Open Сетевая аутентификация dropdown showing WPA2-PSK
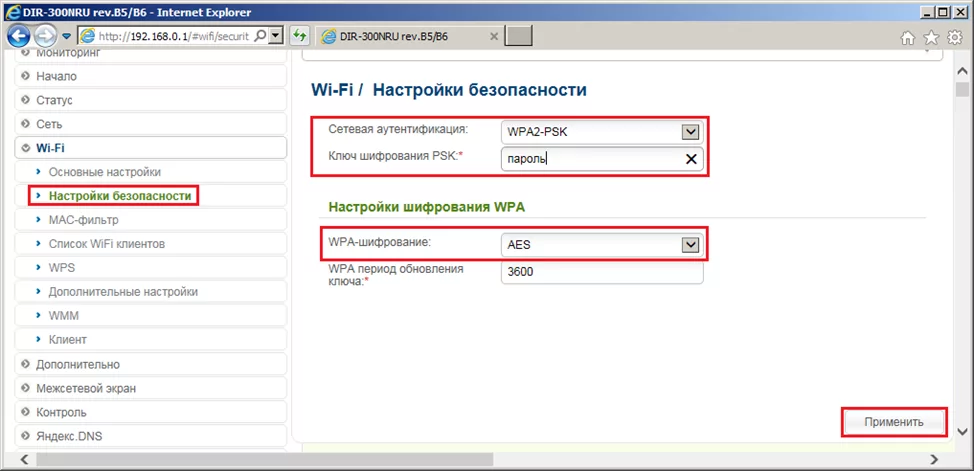This screenshot has width=974, height=471. click(x=602, y=132)
